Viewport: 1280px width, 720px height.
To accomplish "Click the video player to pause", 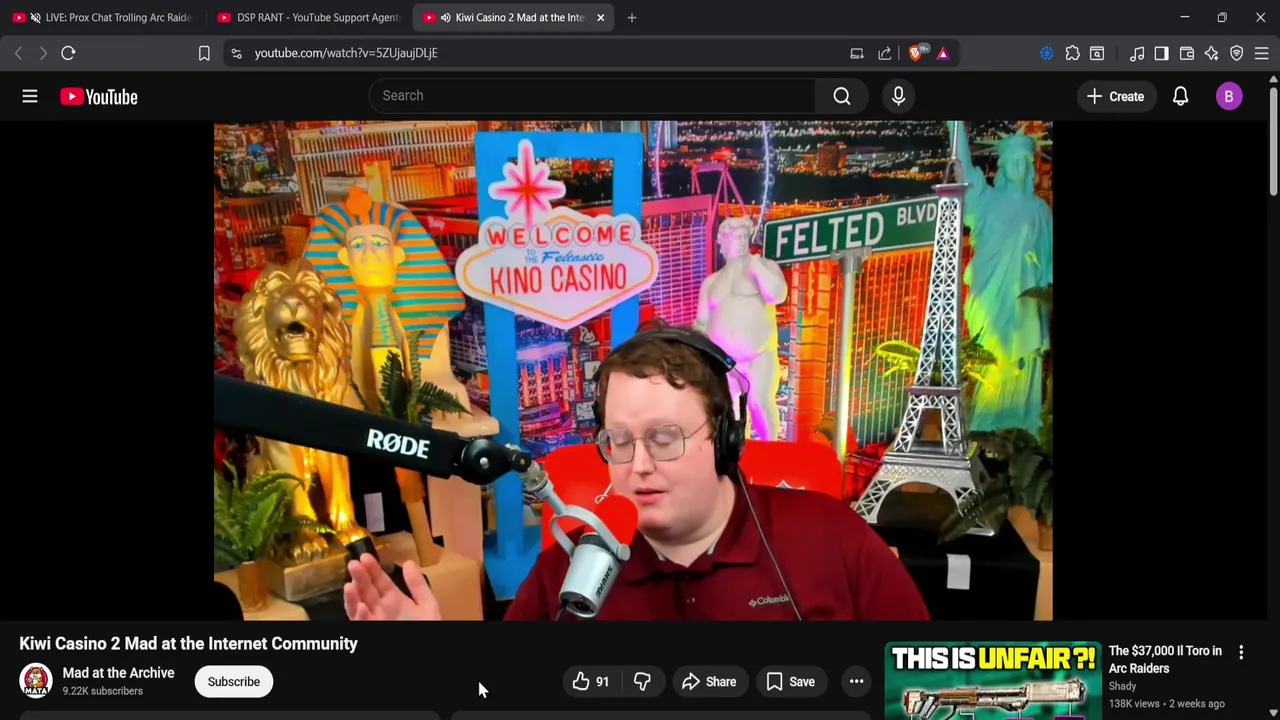I will click(x=633, y=371).
